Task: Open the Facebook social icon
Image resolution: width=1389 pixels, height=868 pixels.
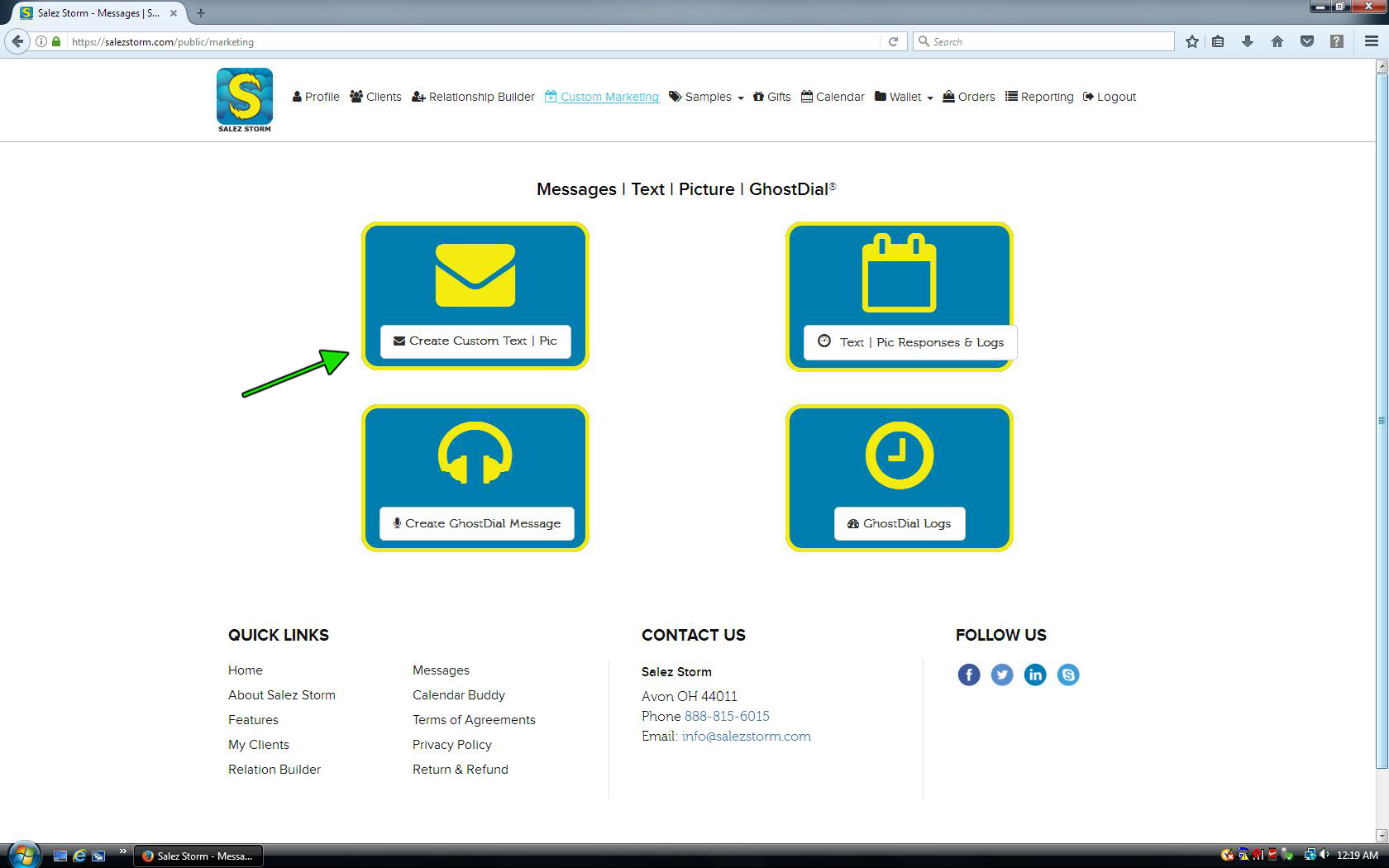Action: [x=968, y=675]
